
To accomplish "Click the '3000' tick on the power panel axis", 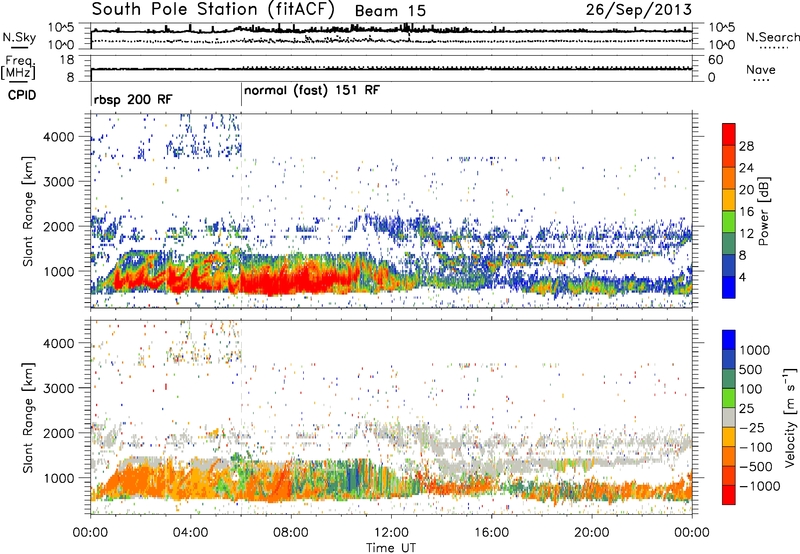I will click(x=58, y=182).
